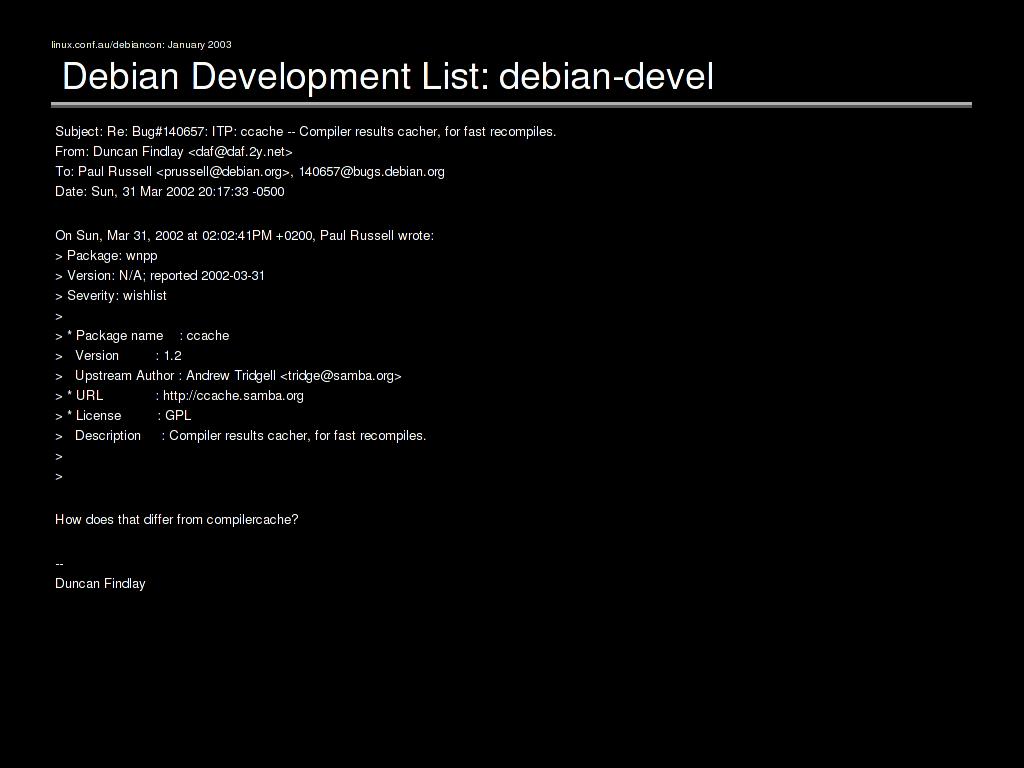Open the prussell@debian.org email address
The image size is (1024, 768).
[x=222, y=171]
